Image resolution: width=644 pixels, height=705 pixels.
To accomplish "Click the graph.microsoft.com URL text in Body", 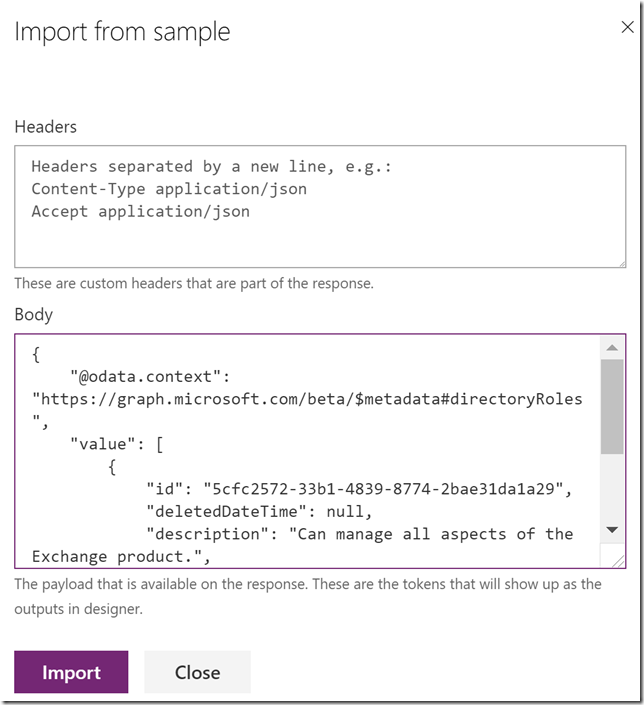I will coord(307,399).
